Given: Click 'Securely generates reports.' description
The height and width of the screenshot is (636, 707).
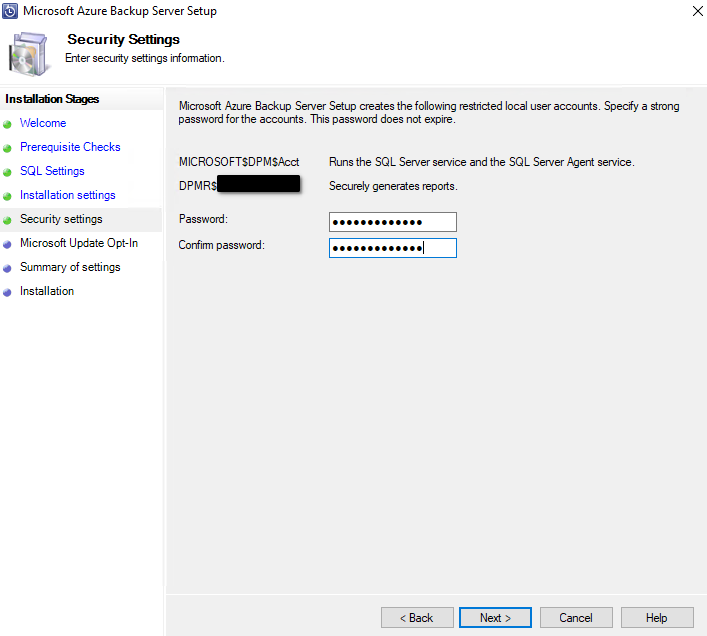Looking at the screenshot, I should point(393,186).
